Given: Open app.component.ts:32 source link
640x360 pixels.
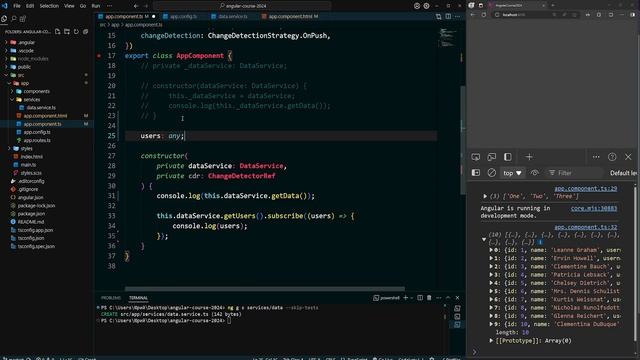Looking at the screenshot, I should pyautogui.click(x=585, y=227).
